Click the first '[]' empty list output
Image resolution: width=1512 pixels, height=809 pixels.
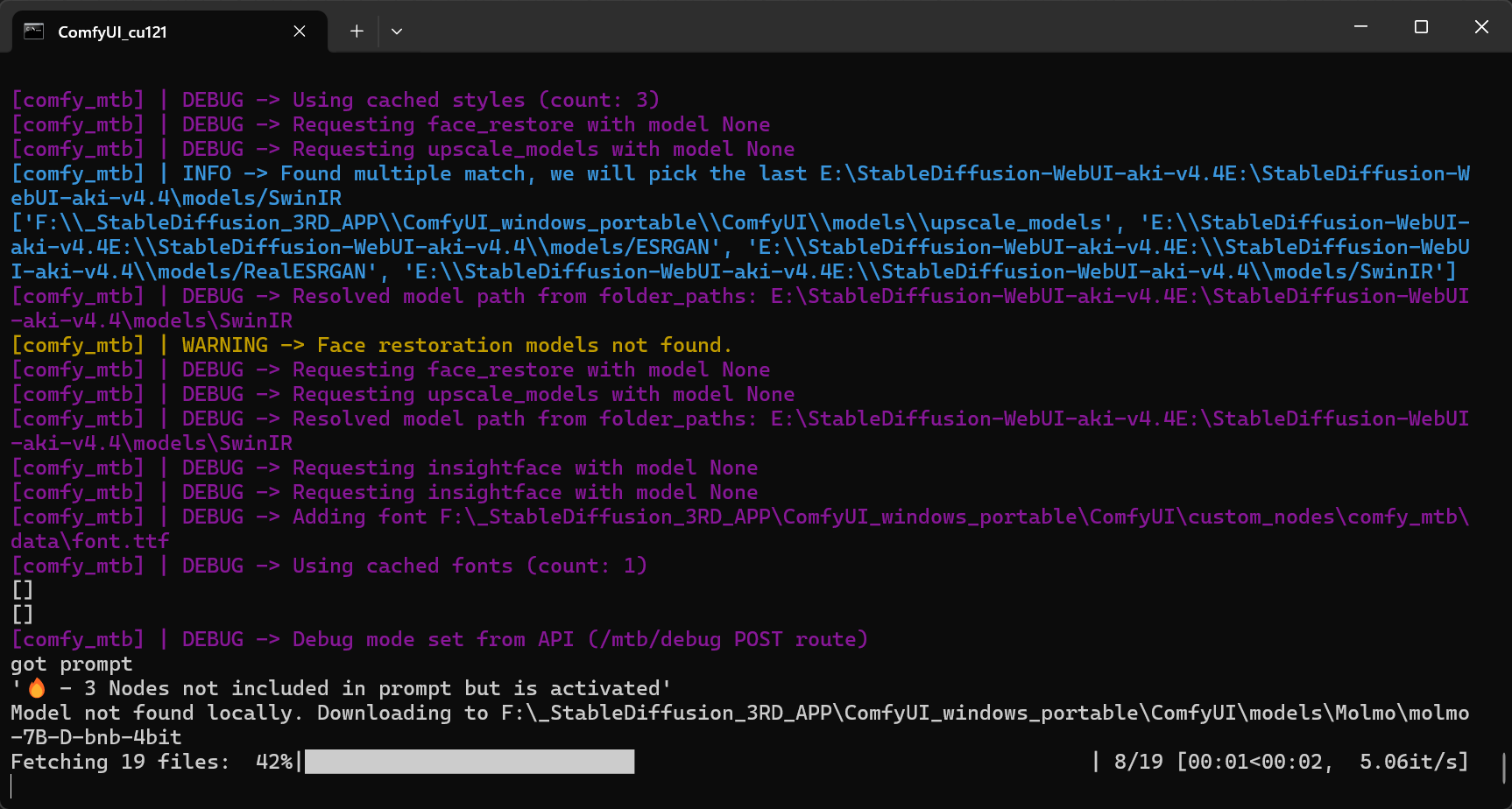(23, 590)
